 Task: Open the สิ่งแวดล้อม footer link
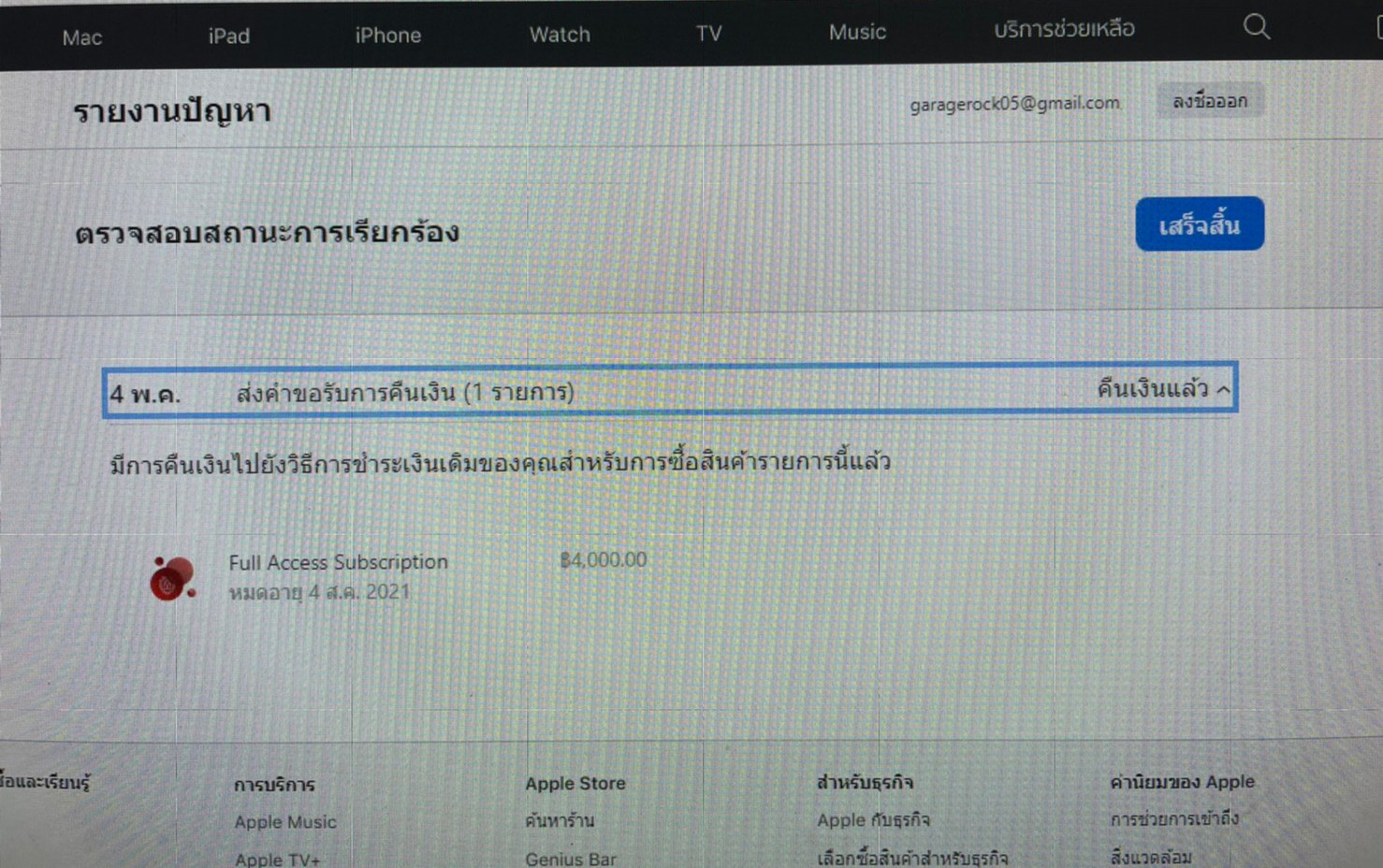coord(1151,856)
